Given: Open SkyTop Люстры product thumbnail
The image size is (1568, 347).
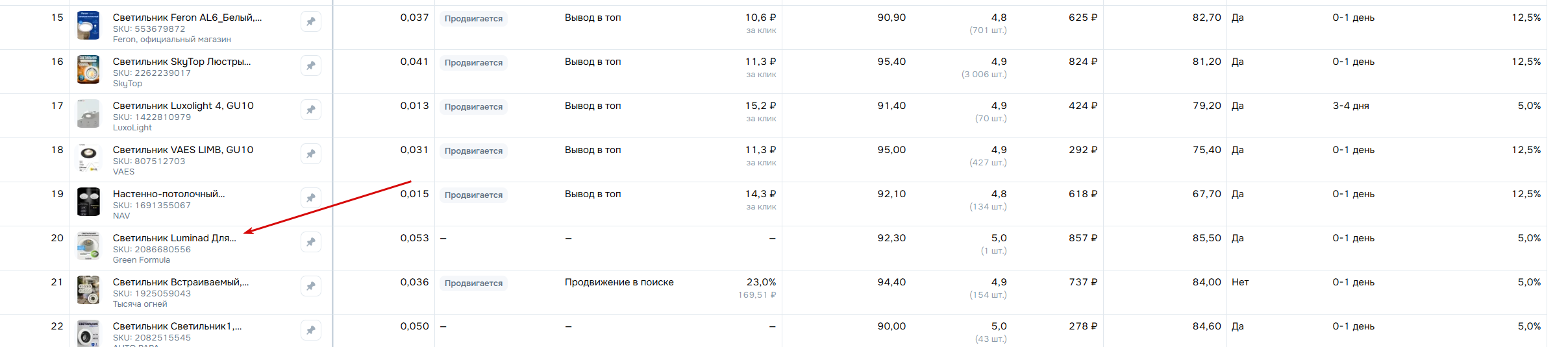Looking at the screenshot, I should coord(88,69).
